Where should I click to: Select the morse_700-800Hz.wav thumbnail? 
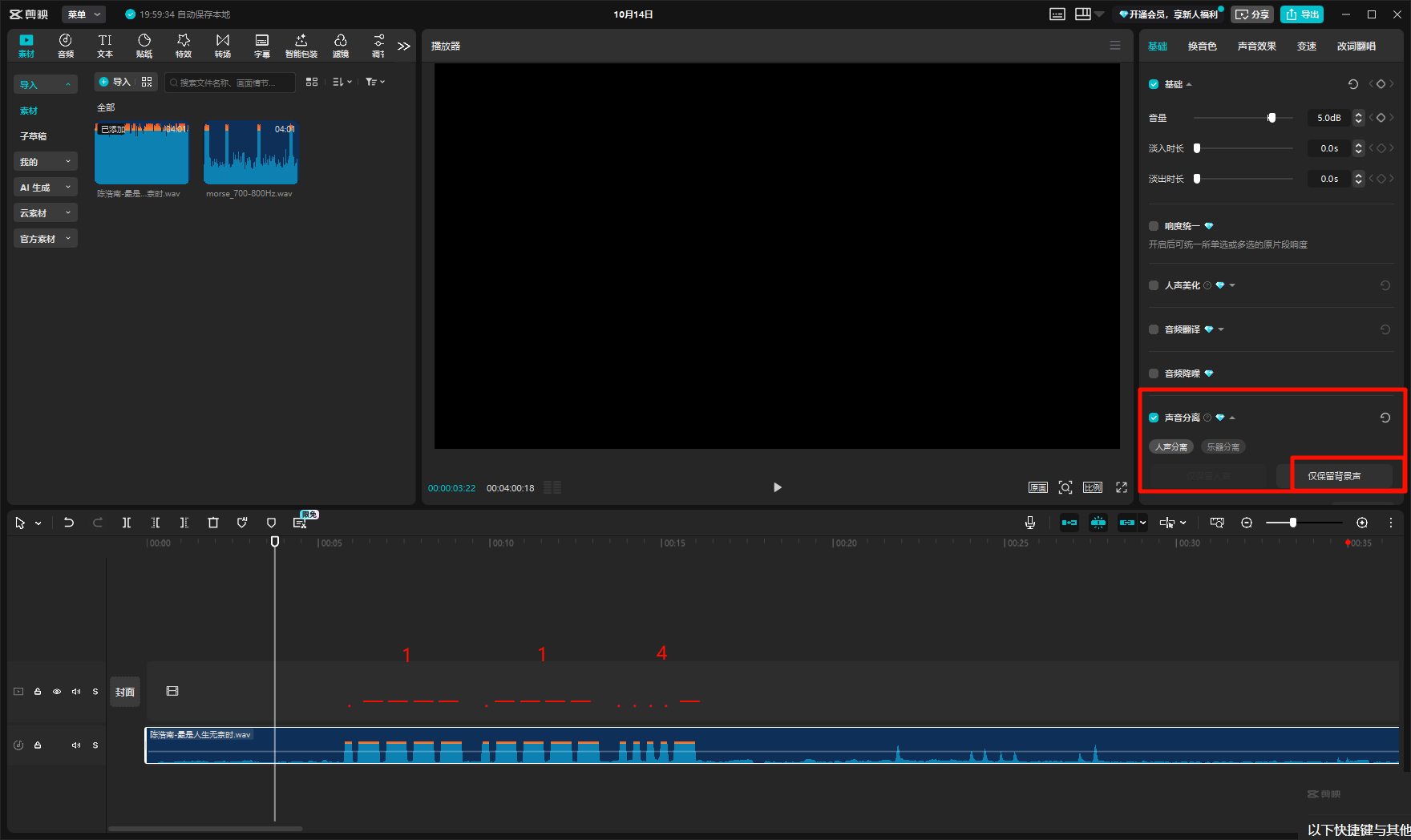[250, 153]
